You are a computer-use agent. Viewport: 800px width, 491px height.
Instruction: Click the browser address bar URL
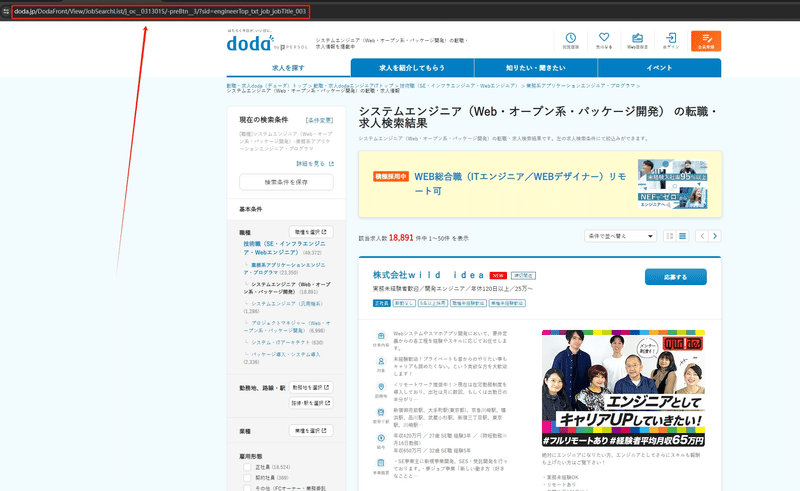point(160,11)
